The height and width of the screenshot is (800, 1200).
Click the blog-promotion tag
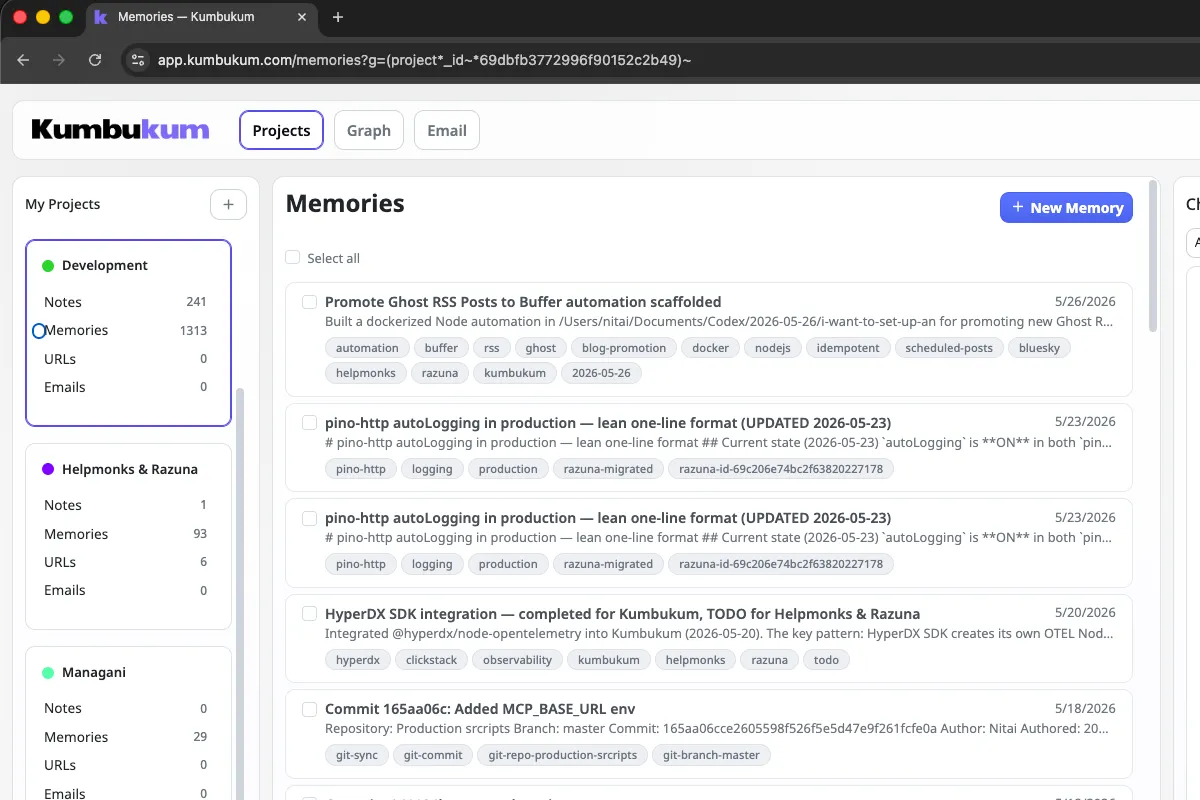tap(624, 348)
